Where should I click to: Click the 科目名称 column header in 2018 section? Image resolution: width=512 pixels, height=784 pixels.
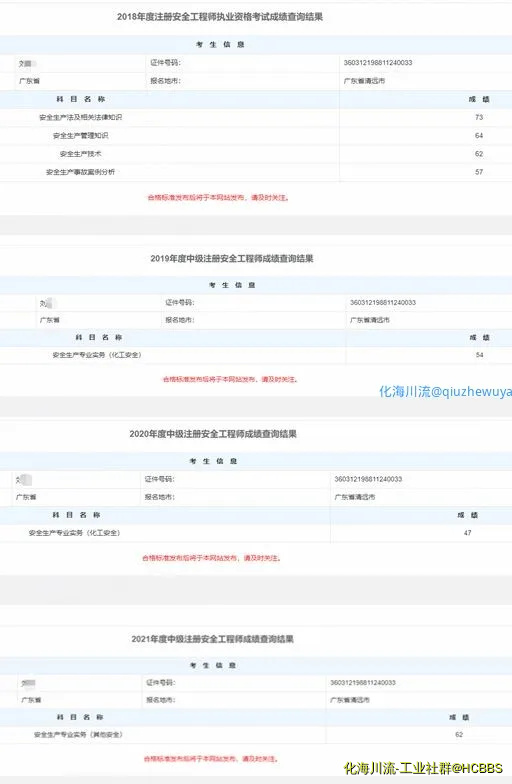pos(80,99)
